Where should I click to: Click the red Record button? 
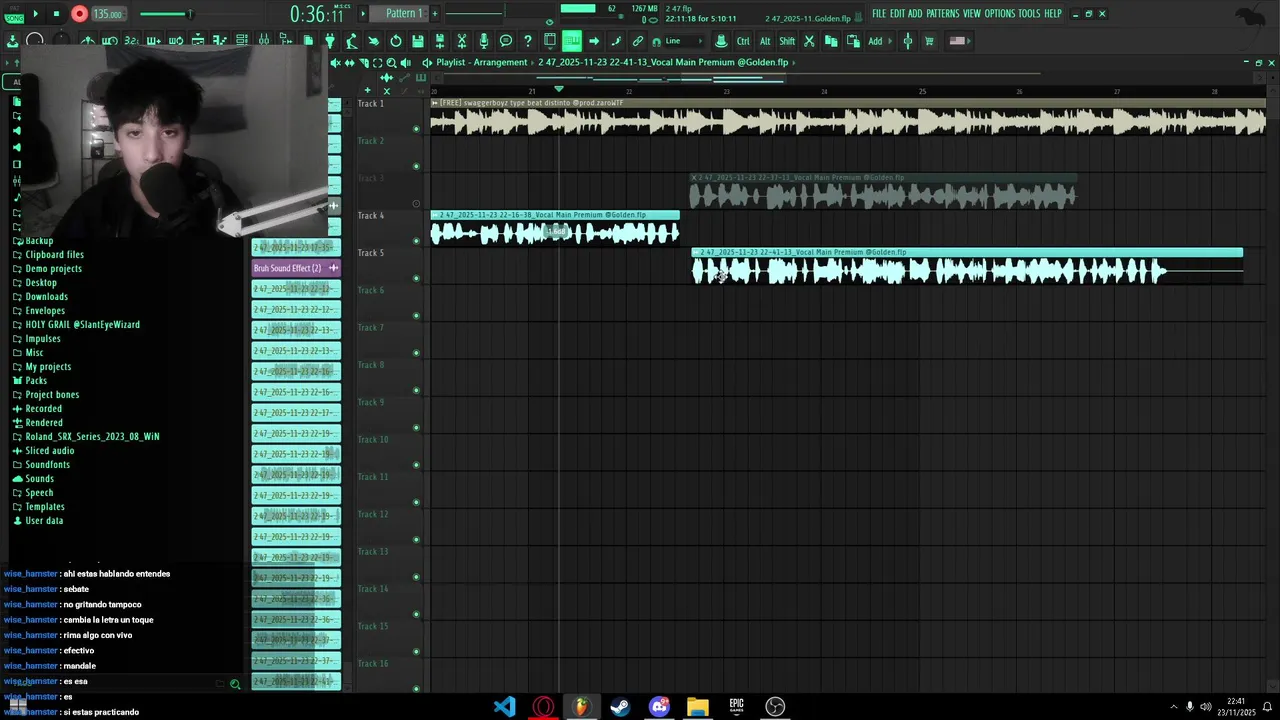79,14
